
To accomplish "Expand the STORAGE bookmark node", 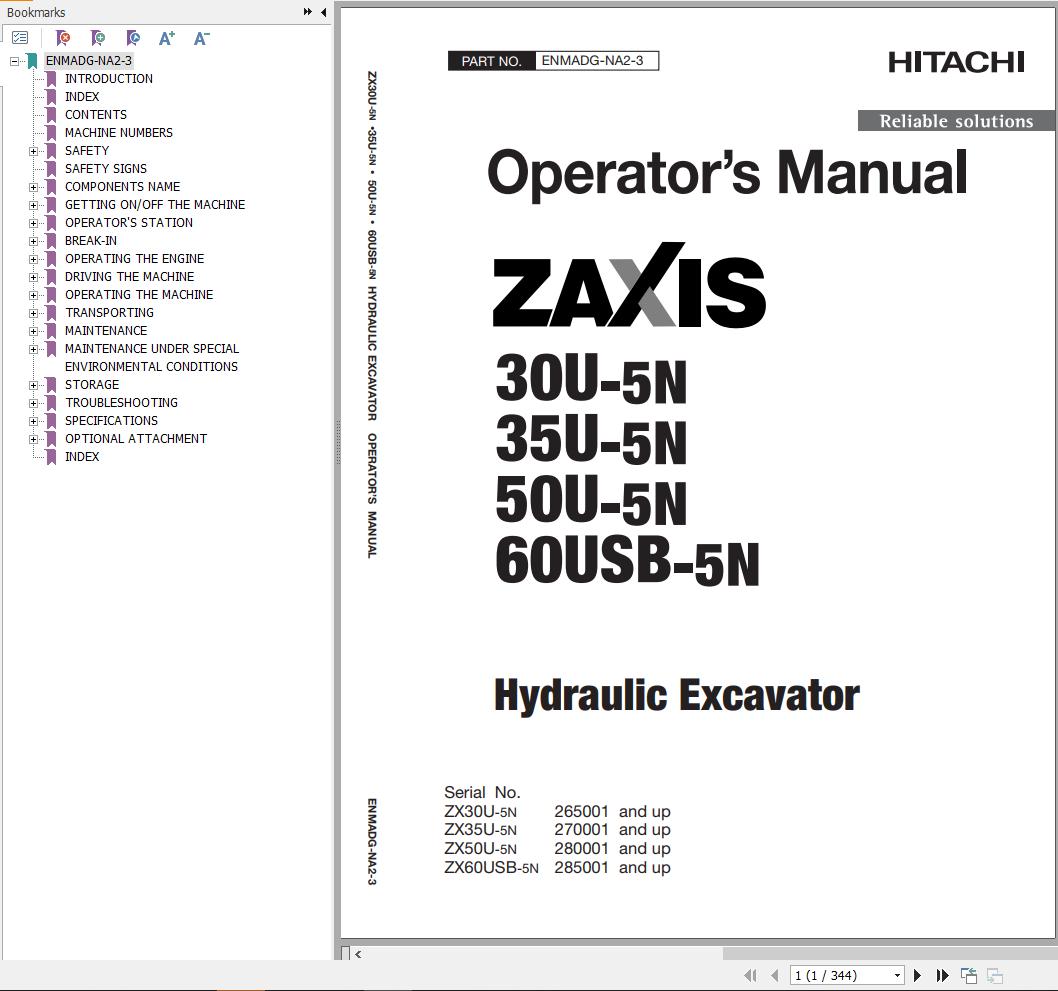I will pyautogui.click(x=33, y=385).
